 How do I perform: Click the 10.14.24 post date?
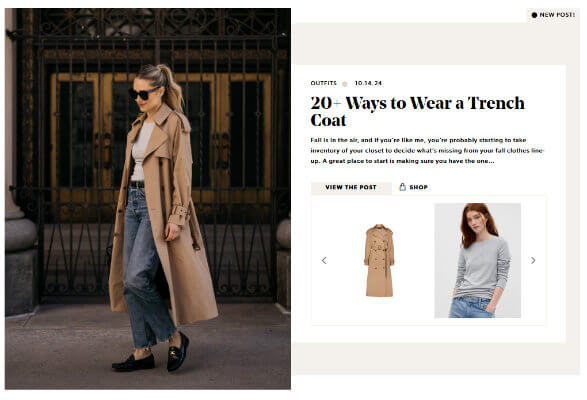[x=368, y=83]
